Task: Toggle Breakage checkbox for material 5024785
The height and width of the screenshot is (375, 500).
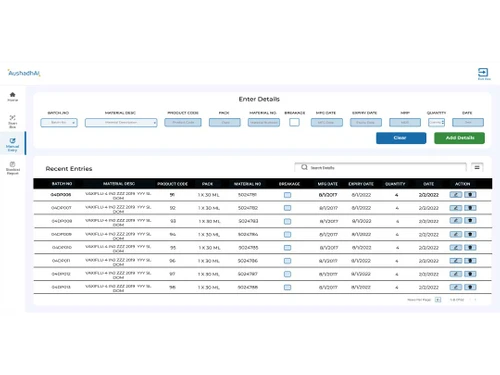Action: (x=287, y=248)
